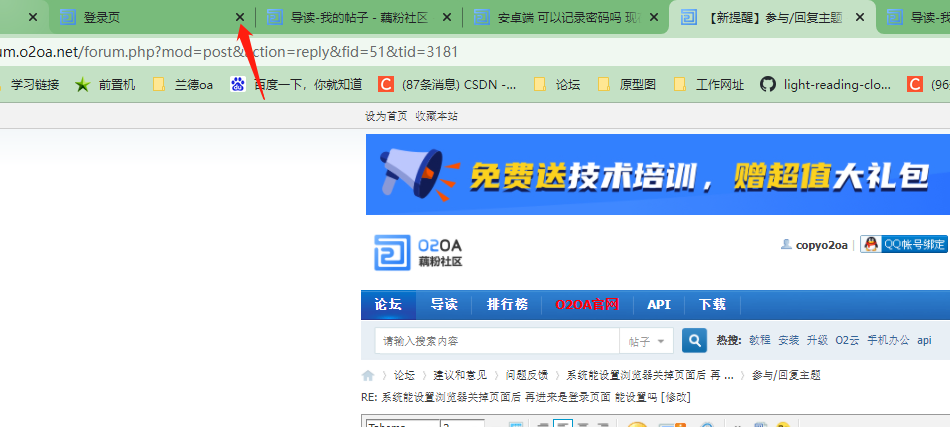This screenshot has width=950, height=427.
Task: Open the GitHub light-reading-clo bookmark
Action: (x=826, y=85)
